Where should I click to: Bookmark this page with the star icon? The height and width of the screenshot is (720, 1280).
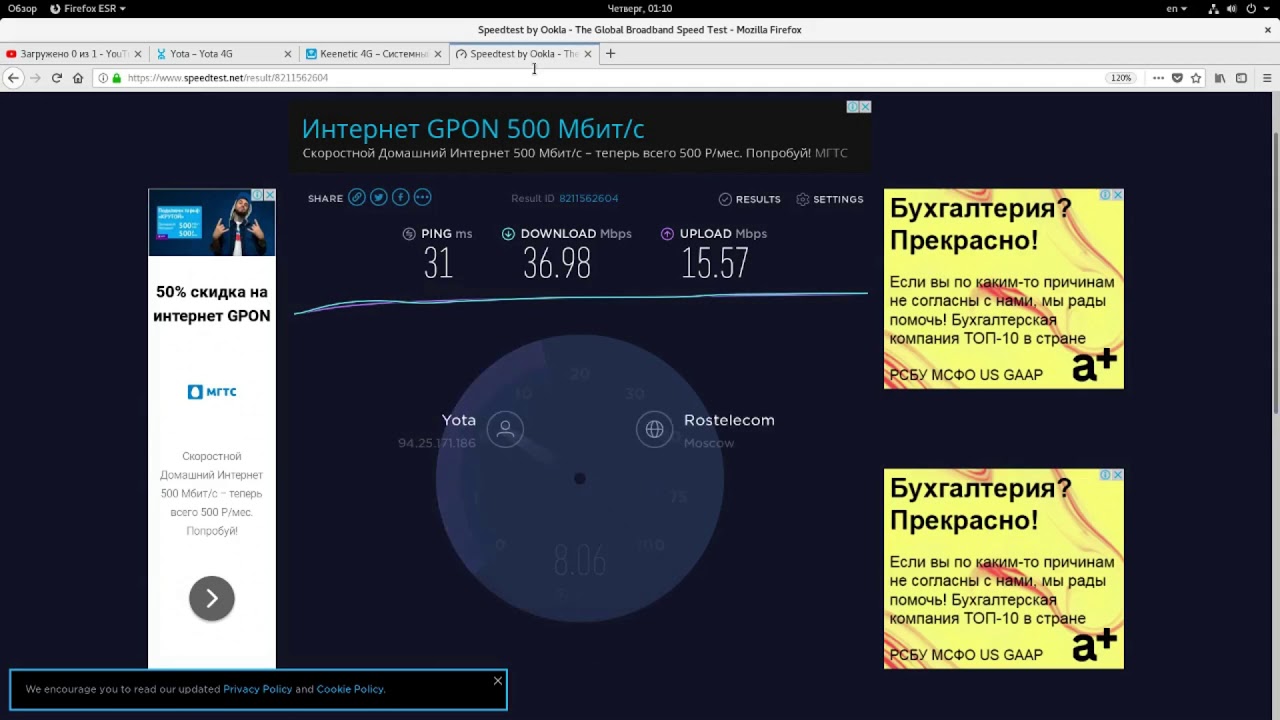coord(1195,77)
